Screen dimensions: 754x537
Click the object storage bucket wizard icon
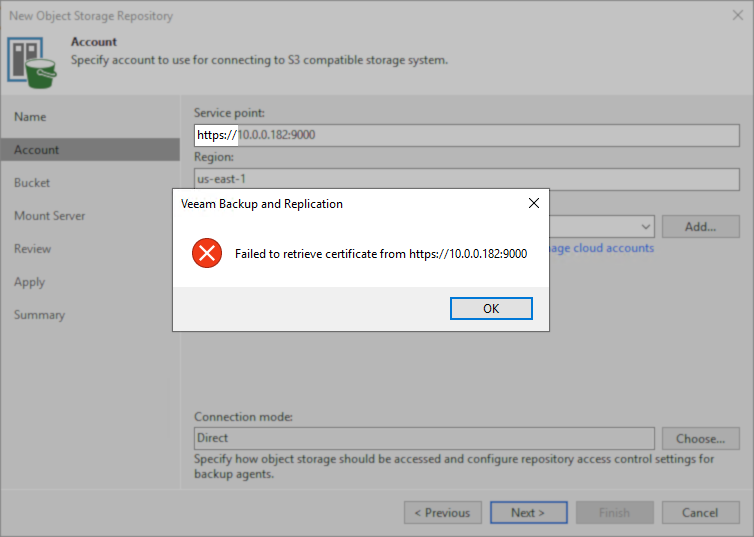pos(32,63)
